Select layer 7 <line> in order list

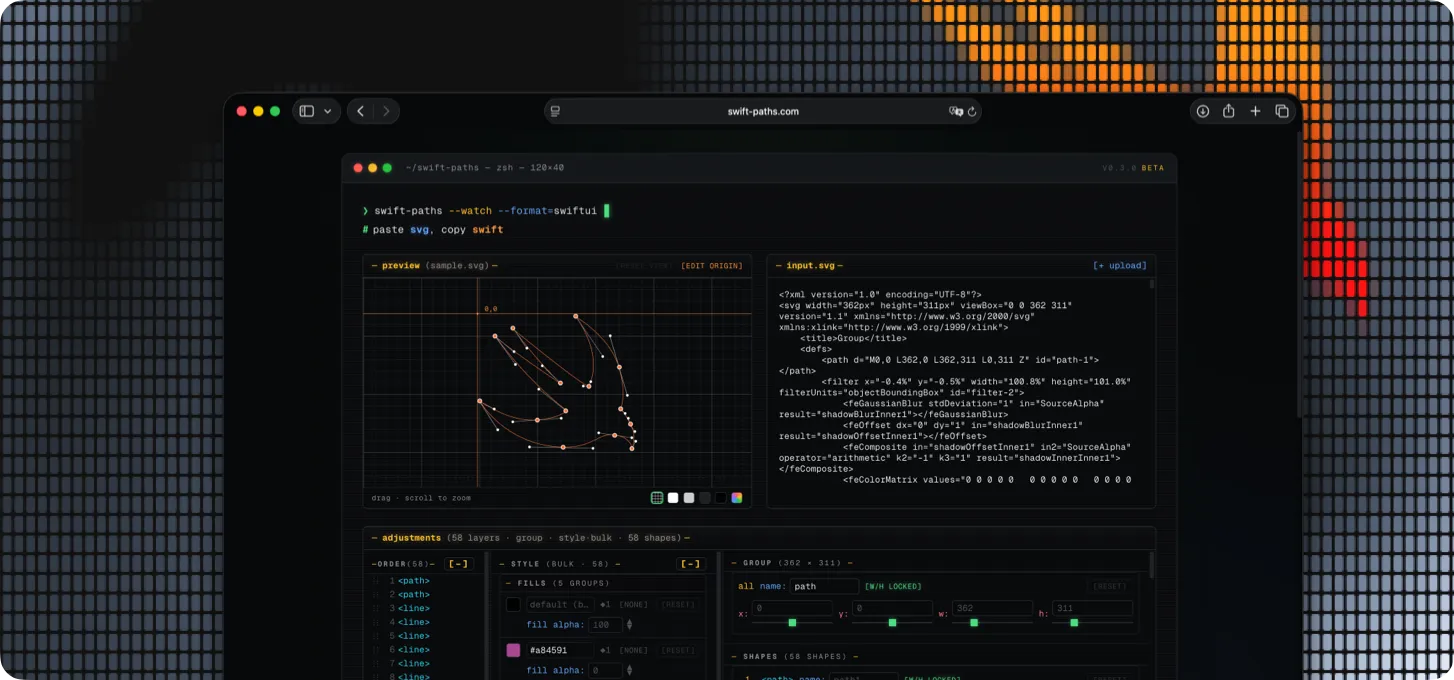[x=413, y=664]
